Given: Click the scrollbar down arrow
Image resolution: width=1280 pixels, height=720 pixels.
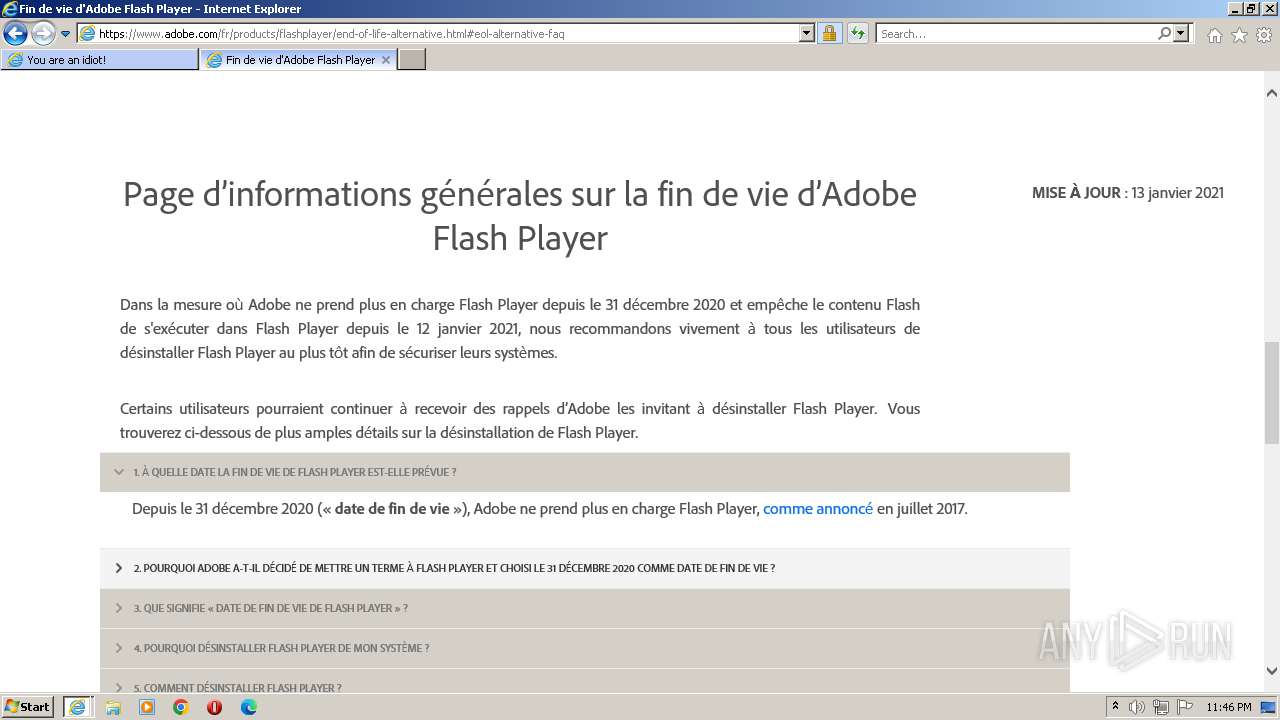Looking at the screenshot, I should [1271, 671].
